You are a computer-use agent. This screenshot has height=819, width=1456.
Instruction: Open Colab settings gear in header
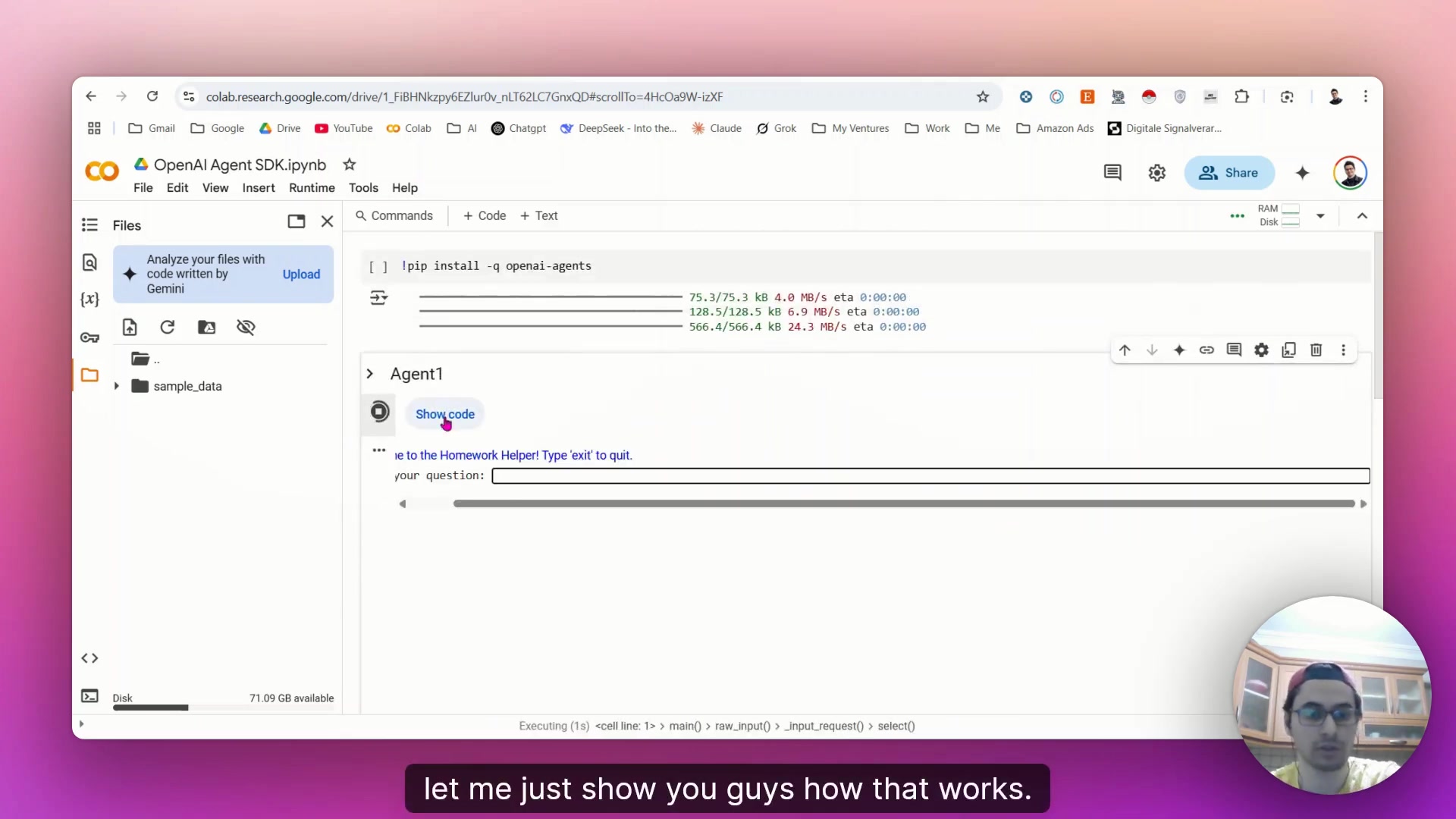[x=1156, y=173]
